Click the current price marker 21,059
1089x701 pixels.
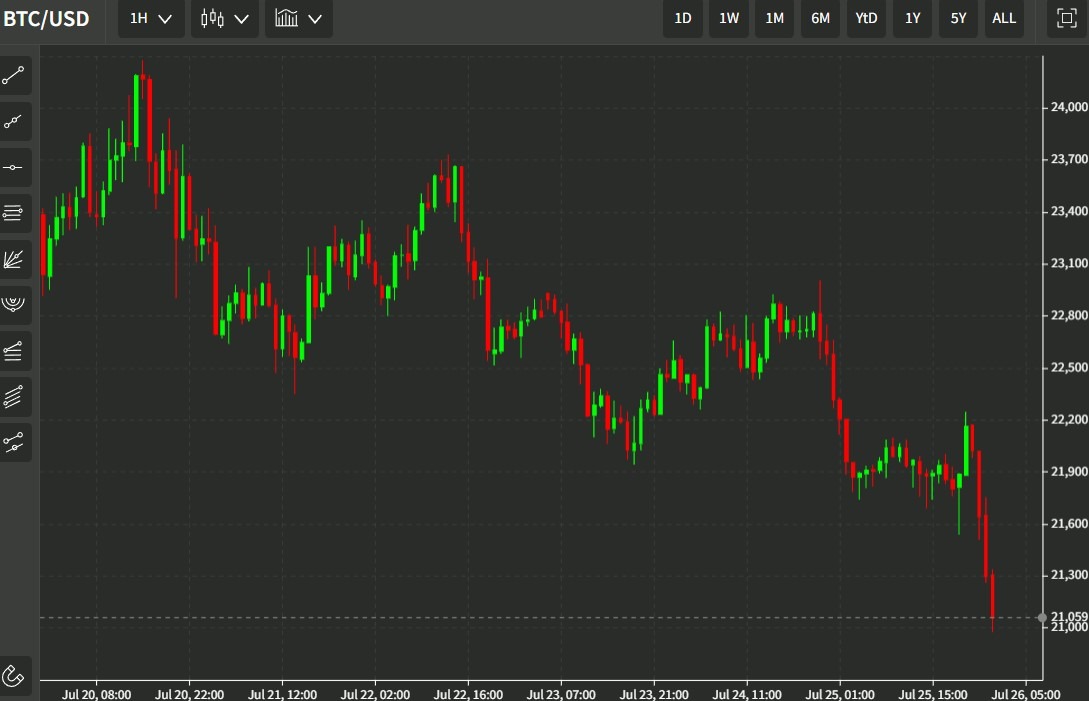[1069, 616]
